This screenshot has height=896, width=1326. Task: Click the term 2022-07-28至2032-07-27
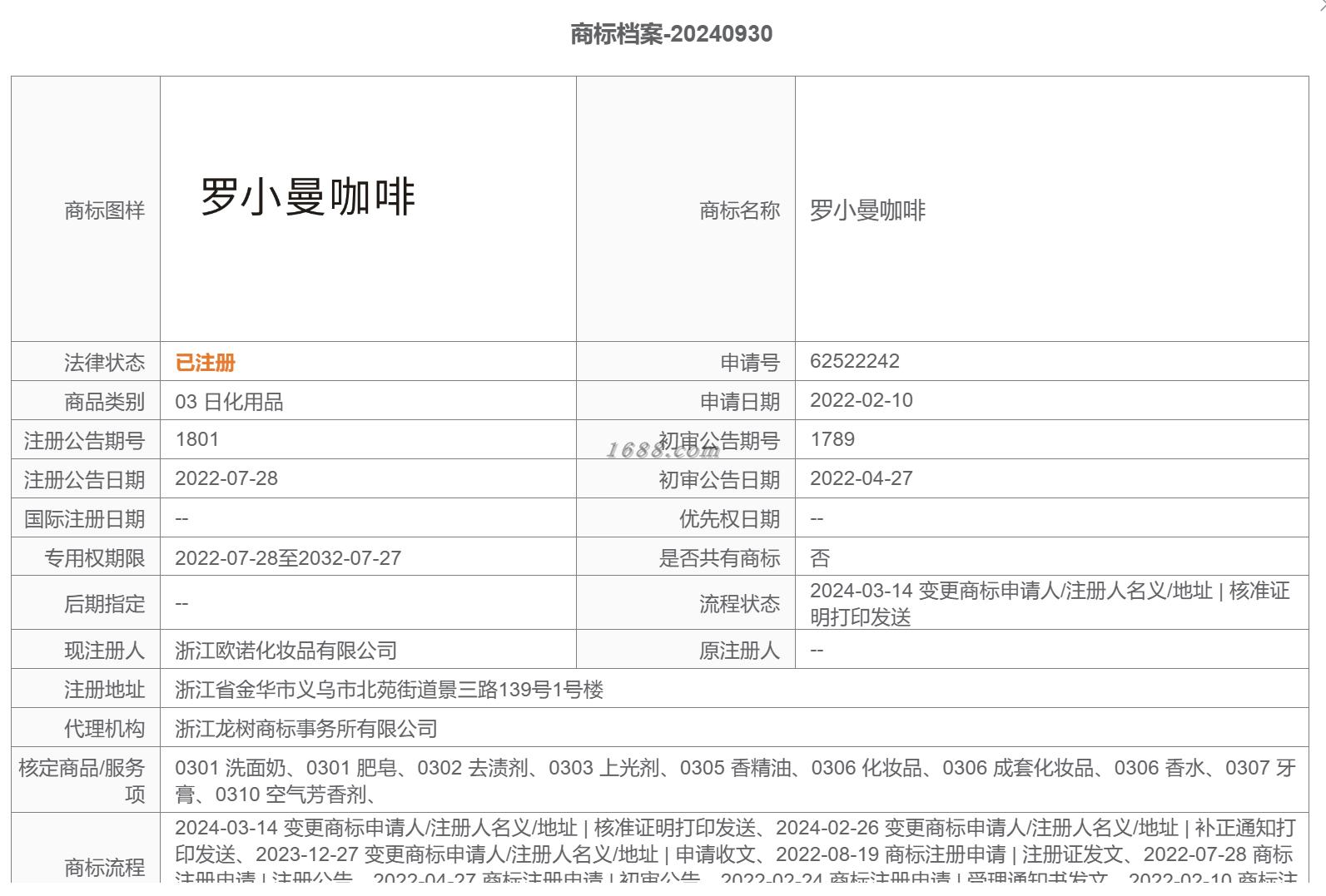click(288, 557)
